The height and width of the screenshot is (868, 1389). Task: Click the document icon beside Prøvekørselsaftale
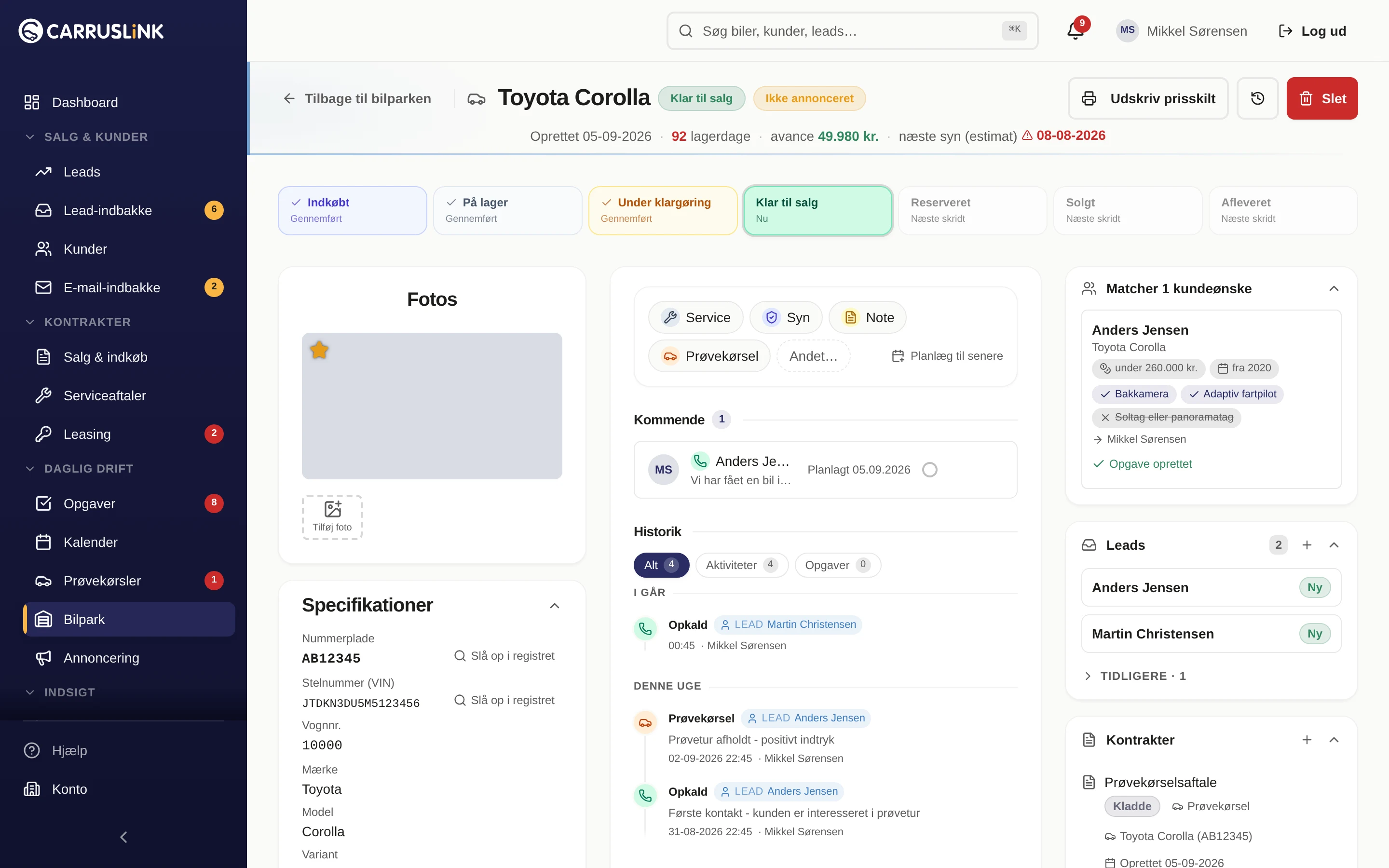coord(1089,783)
